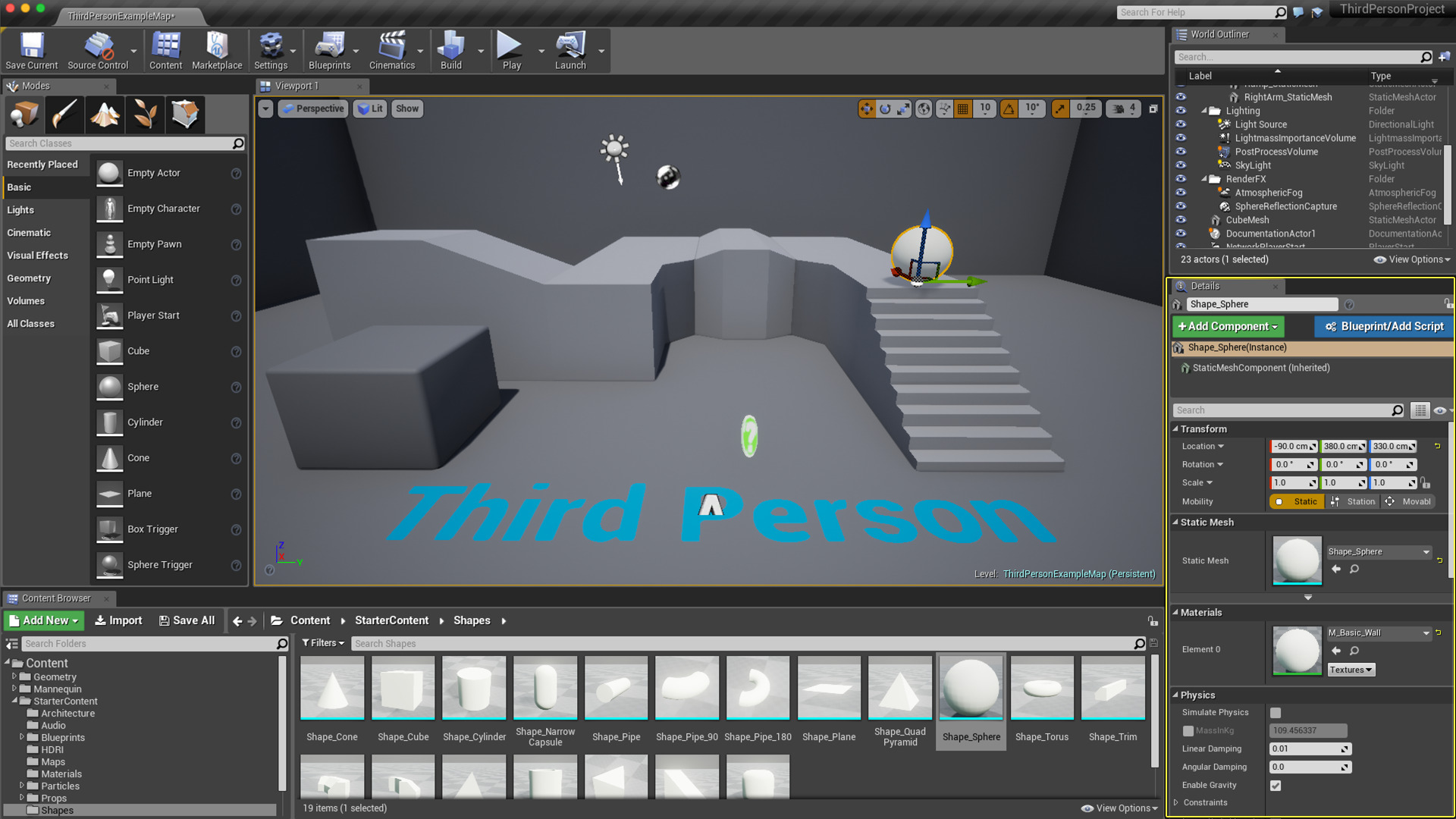Open the Add Component dropdown

1228,327
